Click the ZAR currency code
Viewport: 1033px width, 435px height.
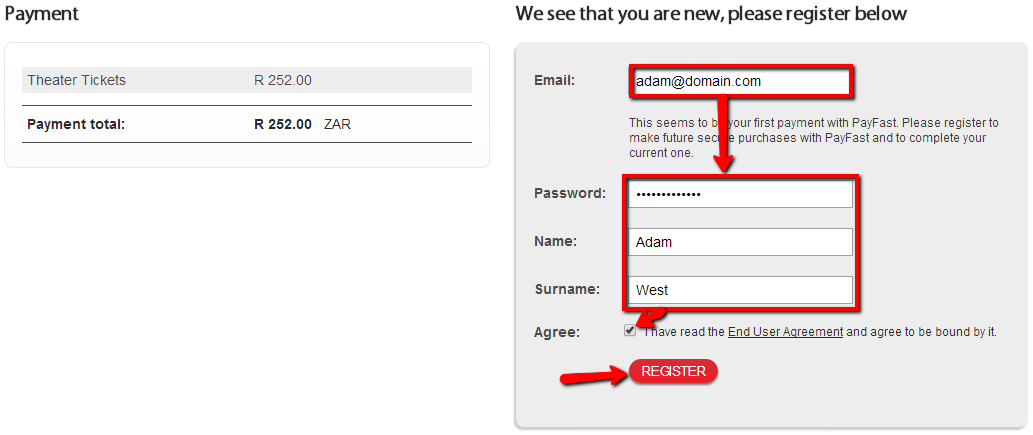337,124
